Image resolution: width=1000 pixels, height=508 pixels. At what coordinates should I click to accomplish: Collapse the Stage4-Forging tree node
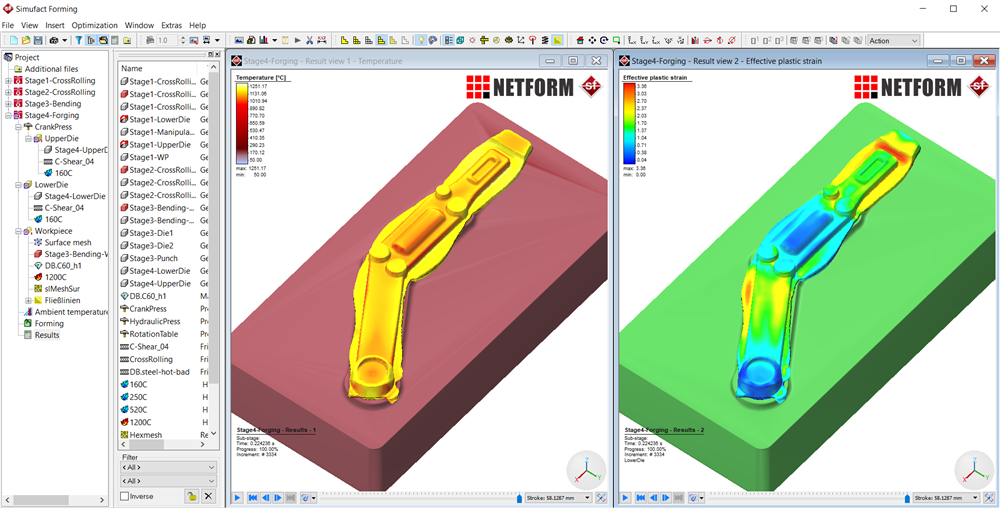[x=9, y=115]
